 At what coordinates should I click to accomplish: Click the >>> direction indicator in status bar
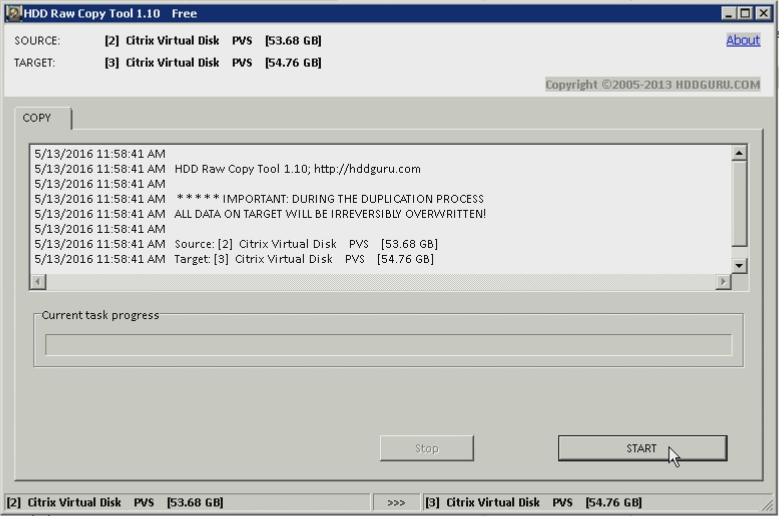coord(396,502)
